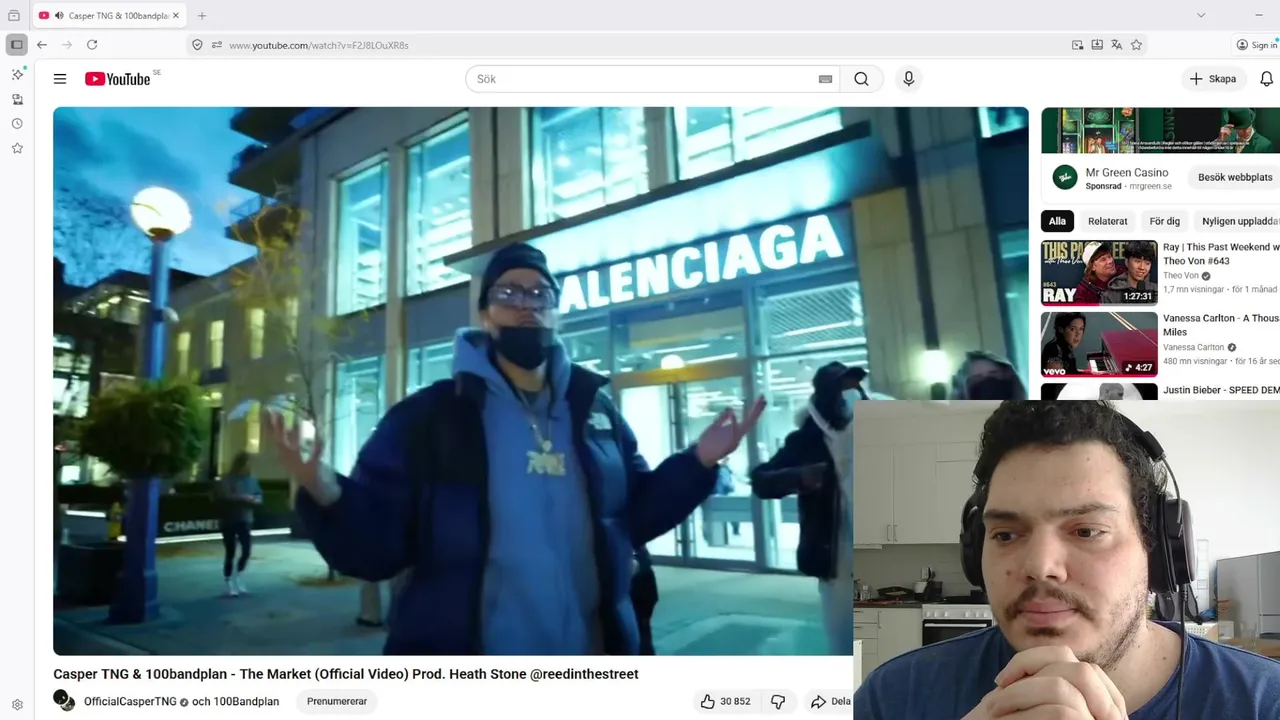Click the picture-in-picture address bar icon
Screen dimensions: 1280x720
pyautogui.click(x=1077, y=45)
